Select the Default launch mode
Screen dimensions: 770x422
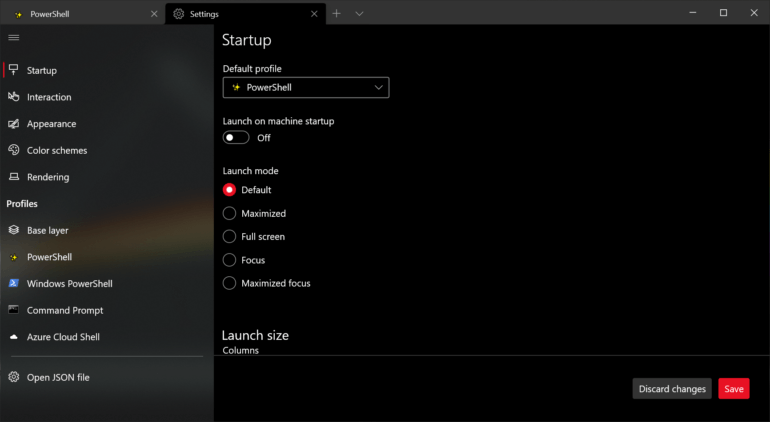pyautogui.click(x=229, y=190)
